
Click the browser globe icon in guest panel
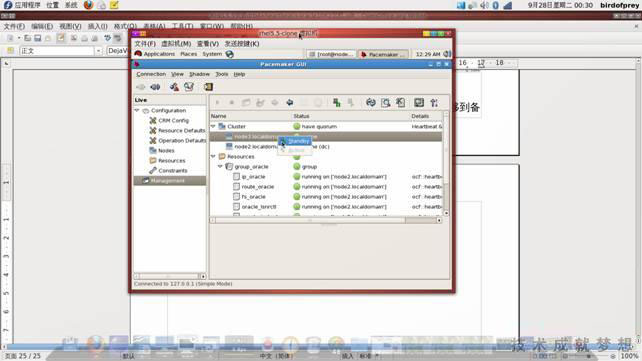tap(230, 54)
